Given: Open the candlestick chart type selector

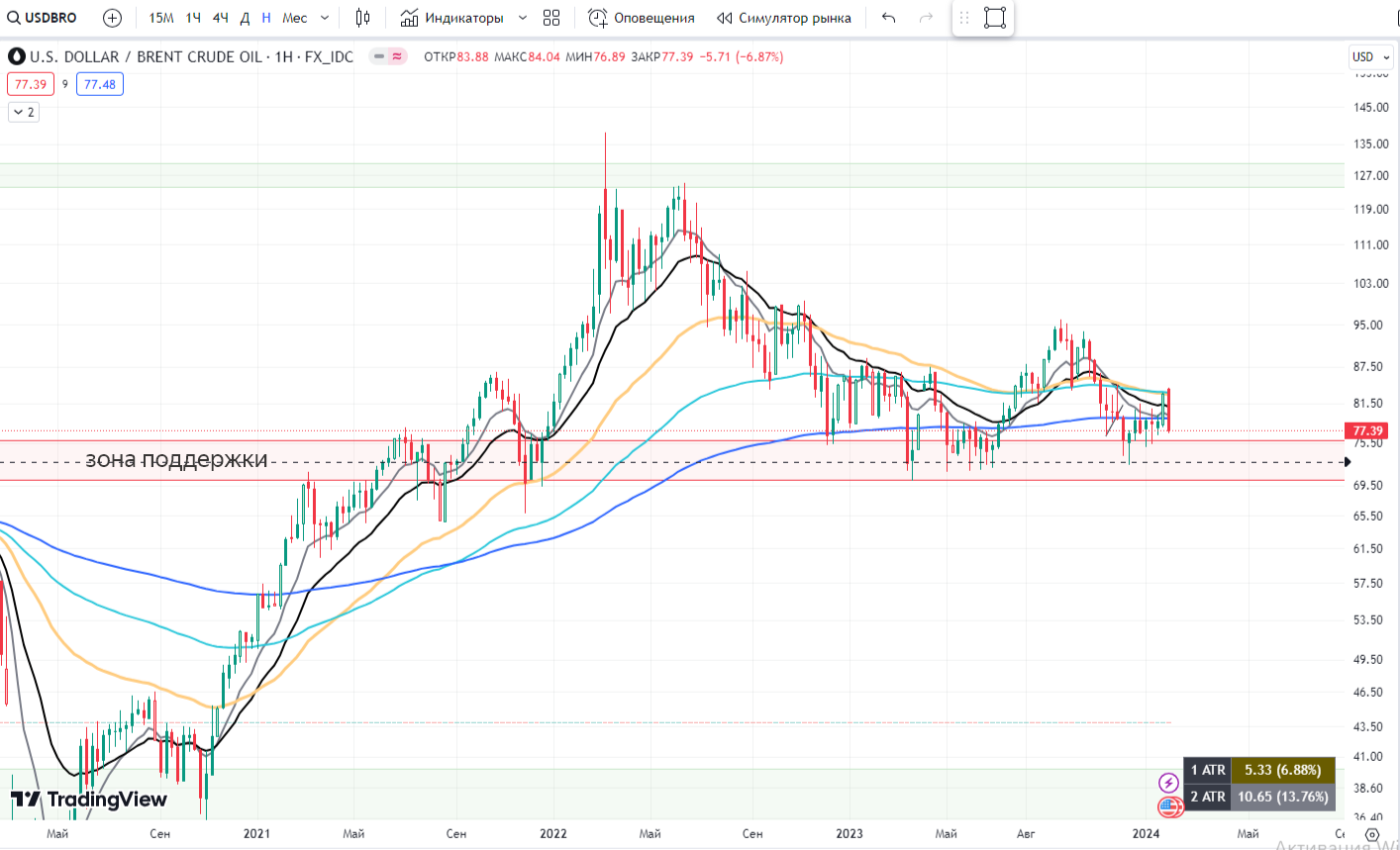Looking at the screenshot, I should click(x=363, y=18).
